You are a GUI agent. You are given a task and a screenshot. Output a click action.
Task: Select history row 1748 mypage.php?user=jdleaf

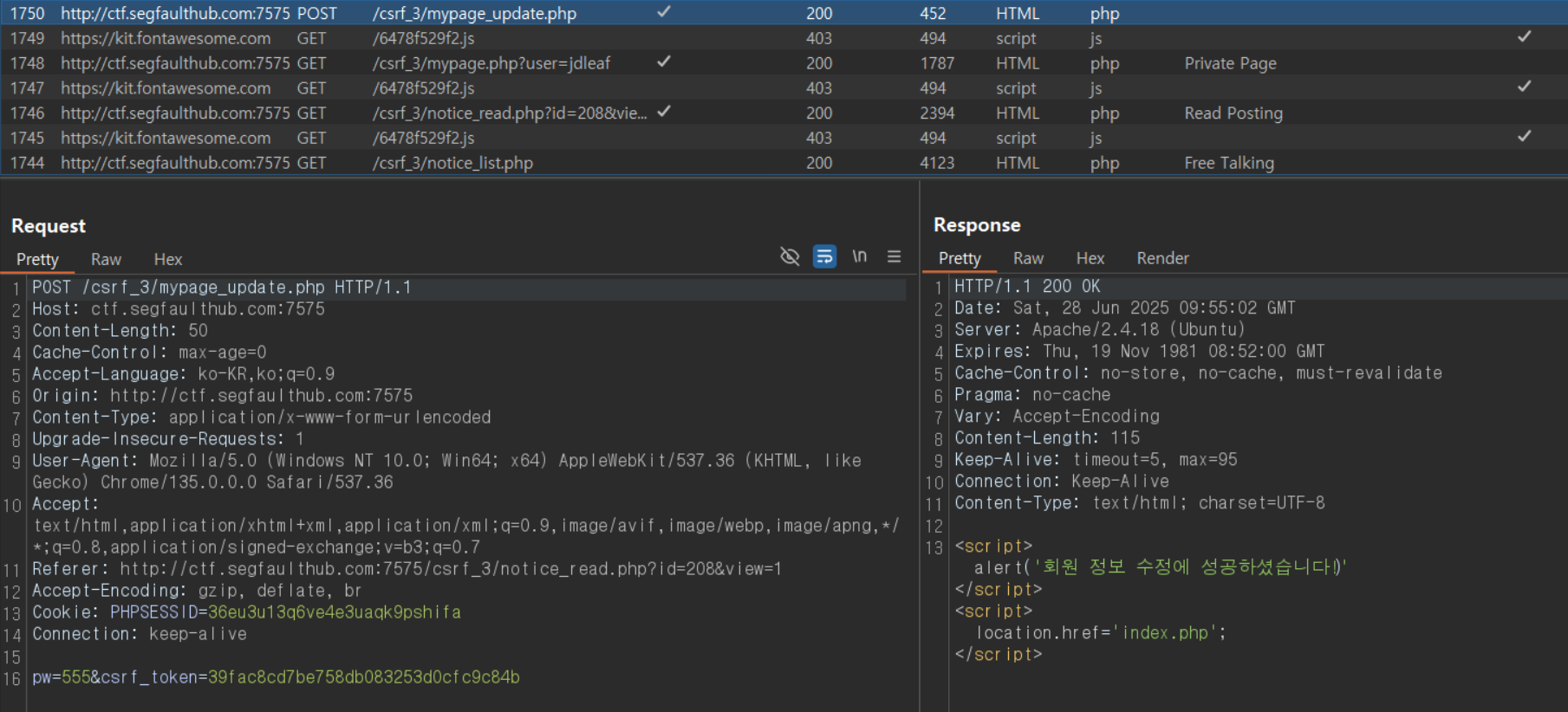pyautogui.click(x=784, y=63)
